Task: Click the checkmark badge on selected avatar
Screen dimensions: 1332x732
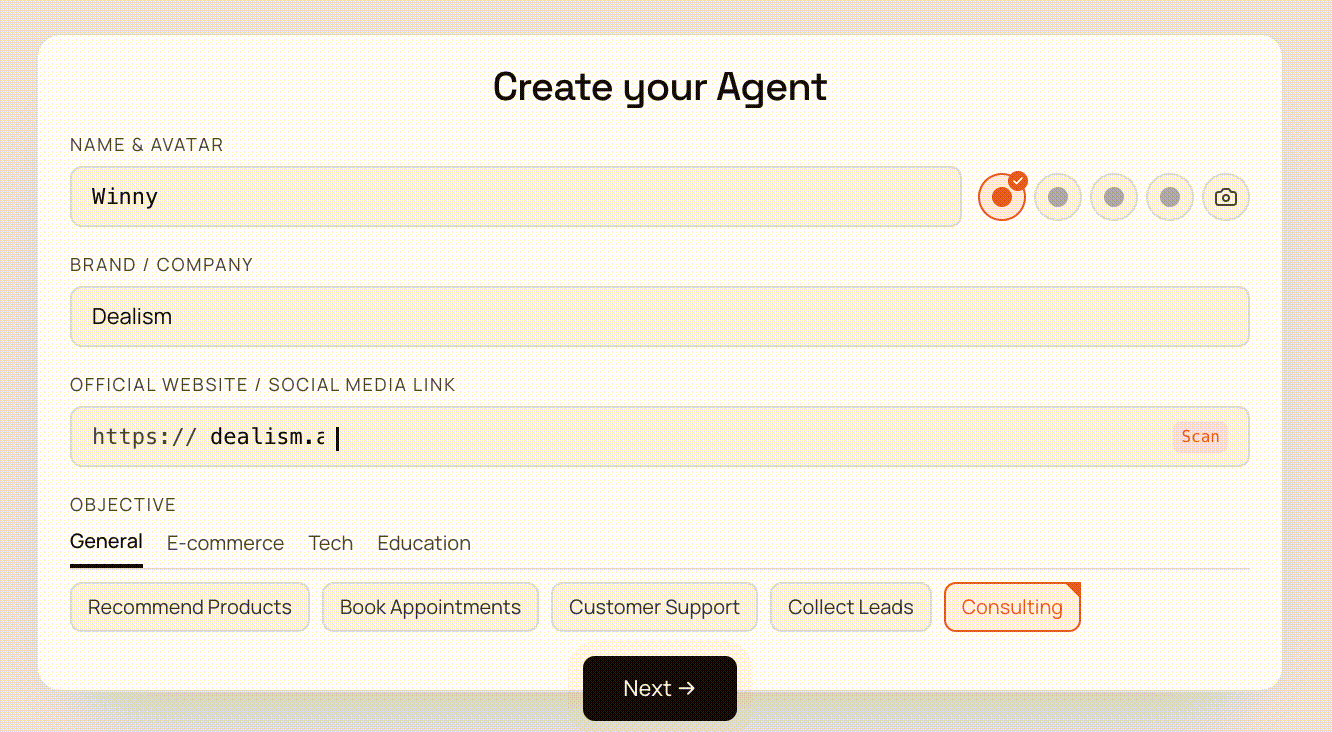Action: (x=1018, y=181)
